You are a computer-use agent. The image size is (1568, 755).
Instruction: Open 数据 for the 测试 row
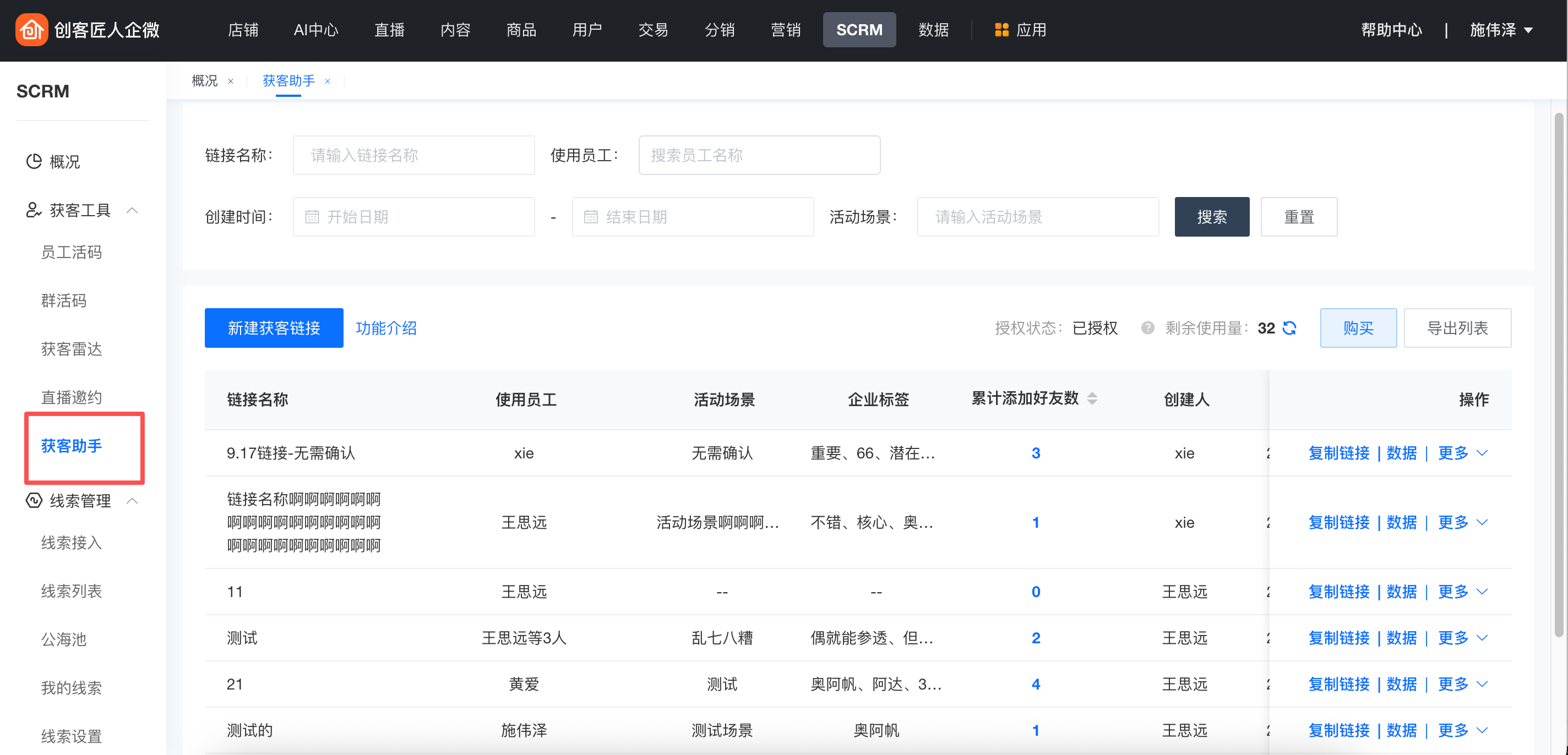click(1401, 638)
